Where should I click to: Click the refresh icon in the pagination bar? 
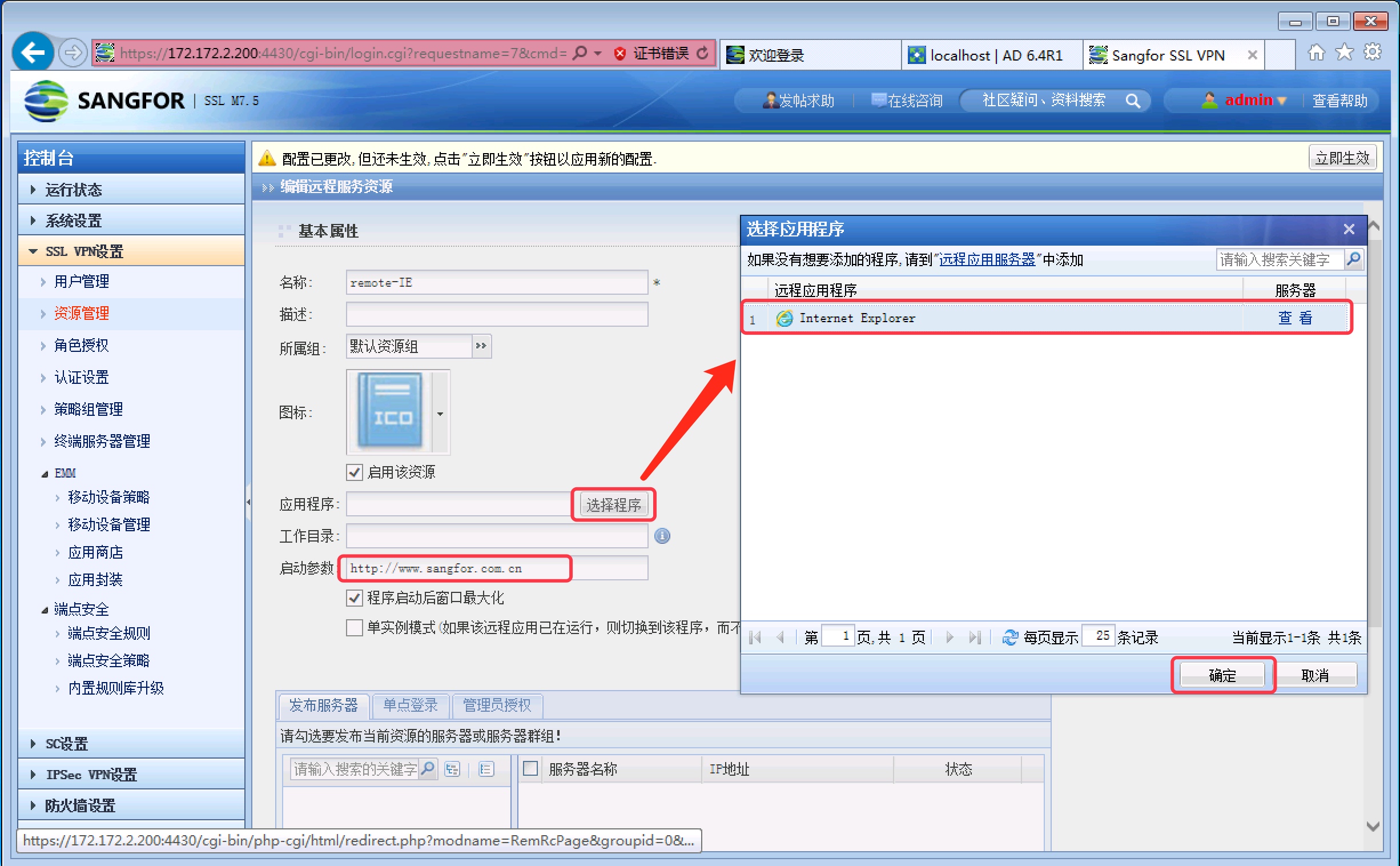click(1009, 637)
